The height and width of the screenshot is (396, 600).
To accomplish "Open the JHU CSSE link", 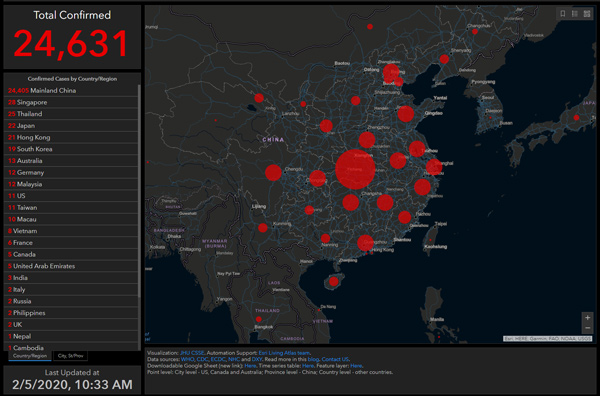I will (x=192, y=353).
